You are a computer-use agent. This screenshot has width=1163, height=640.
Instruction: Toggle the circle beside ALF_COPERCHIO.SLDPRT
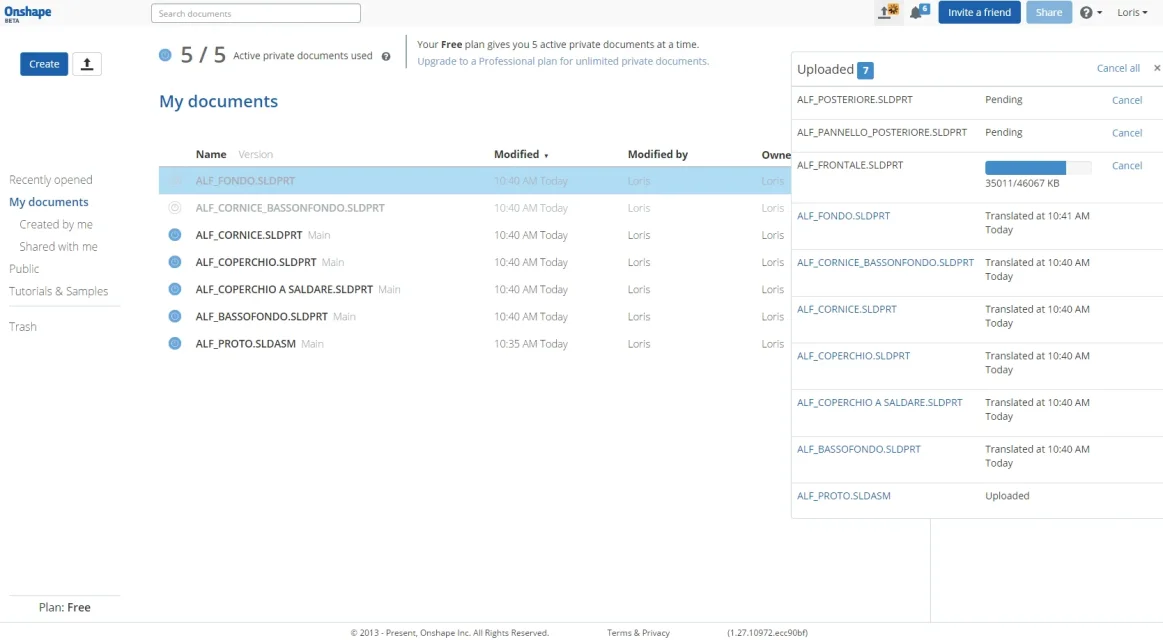[175, 262]
